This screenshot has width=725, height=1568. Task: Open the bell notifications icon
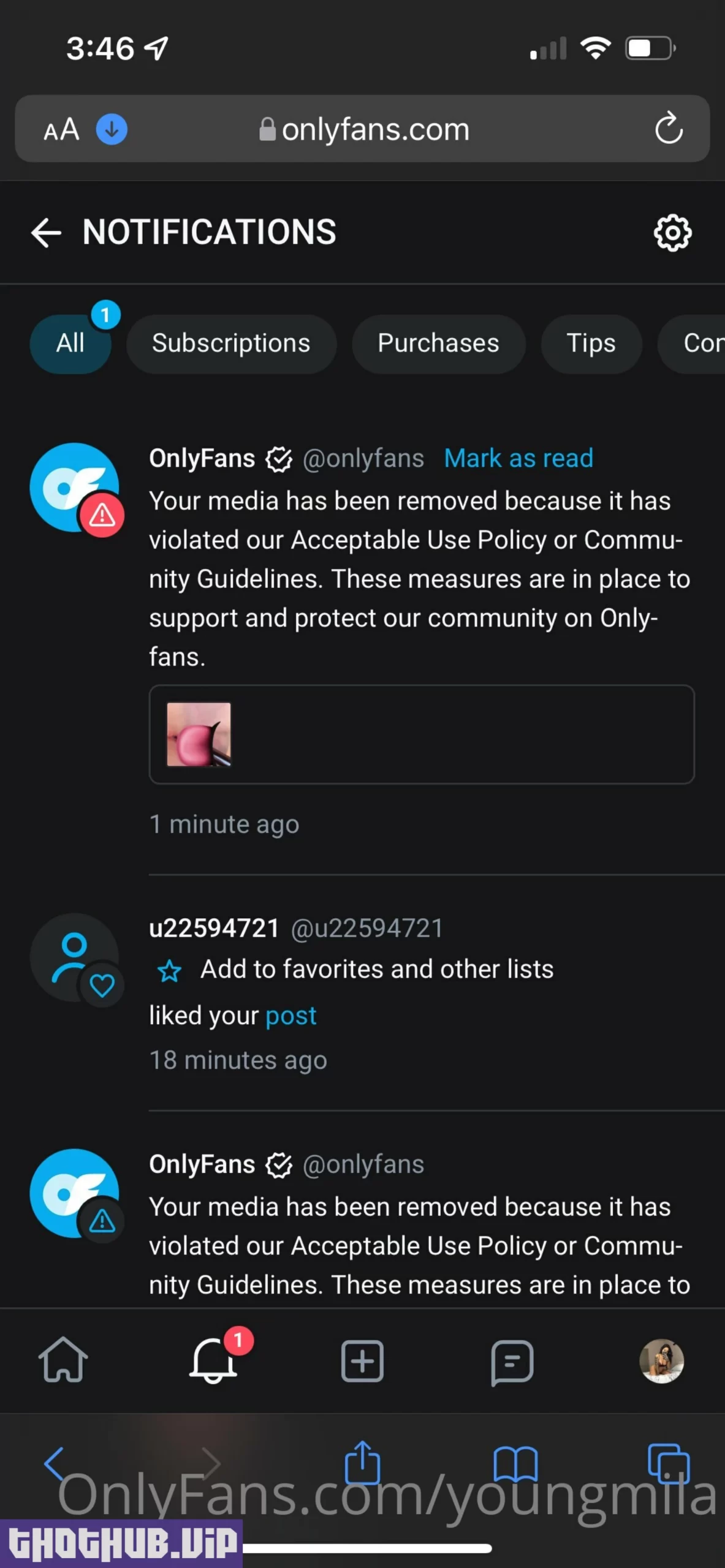point(213,1360)
